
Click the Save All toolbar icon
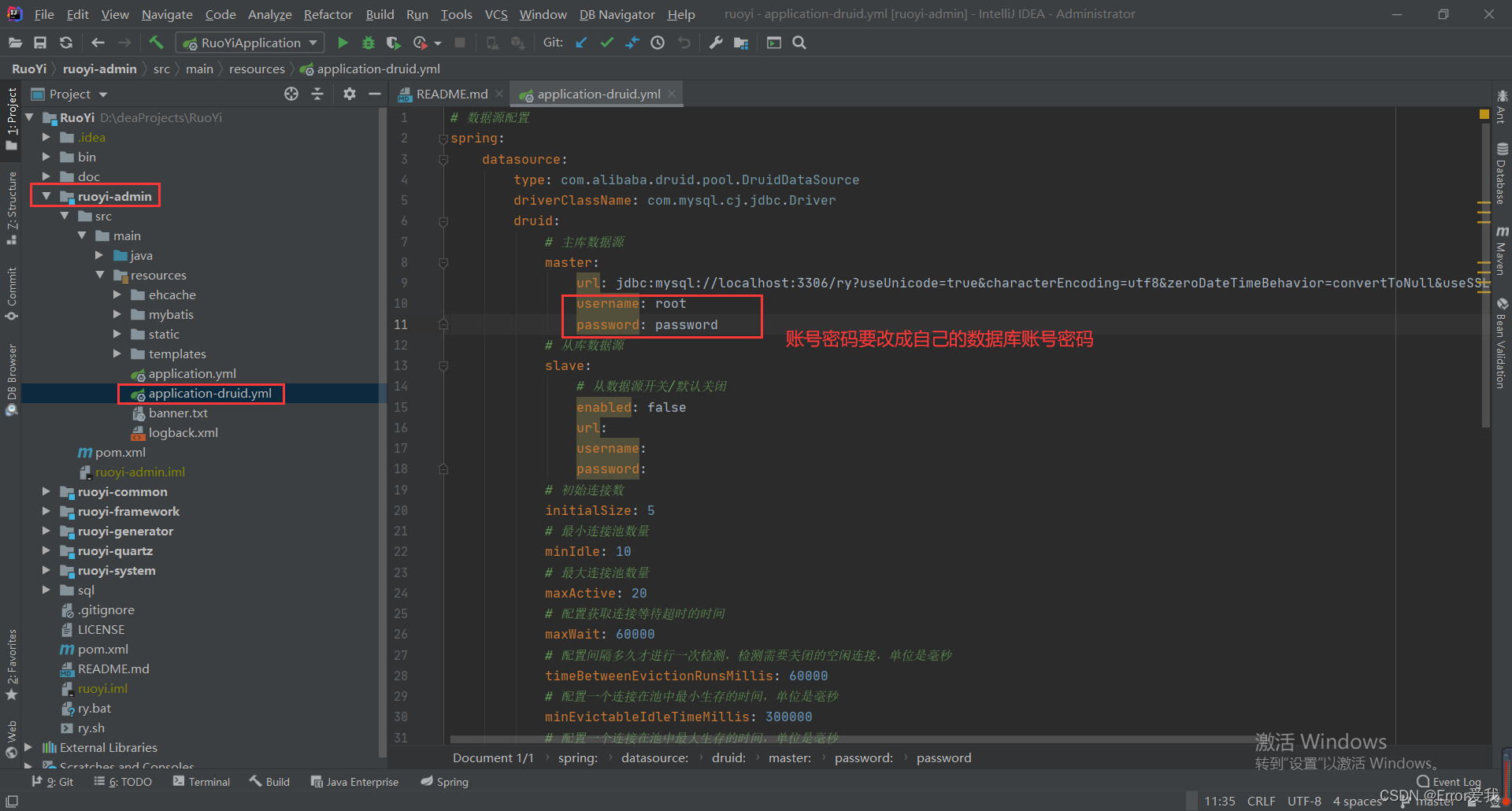click(x=40, y=43)
